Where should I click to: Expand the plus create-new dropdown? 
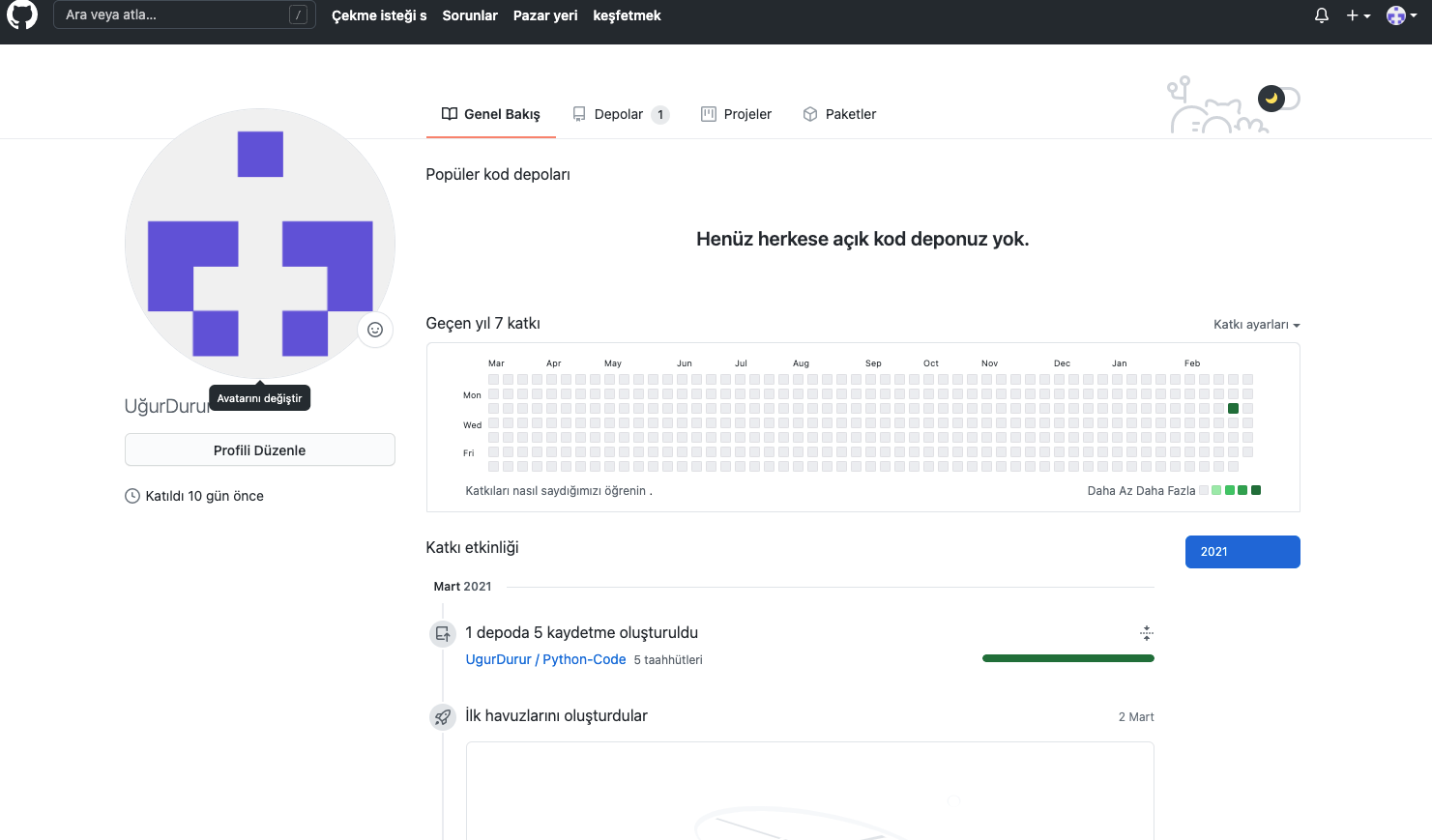pyautogui.click(x=1358, y=15)
